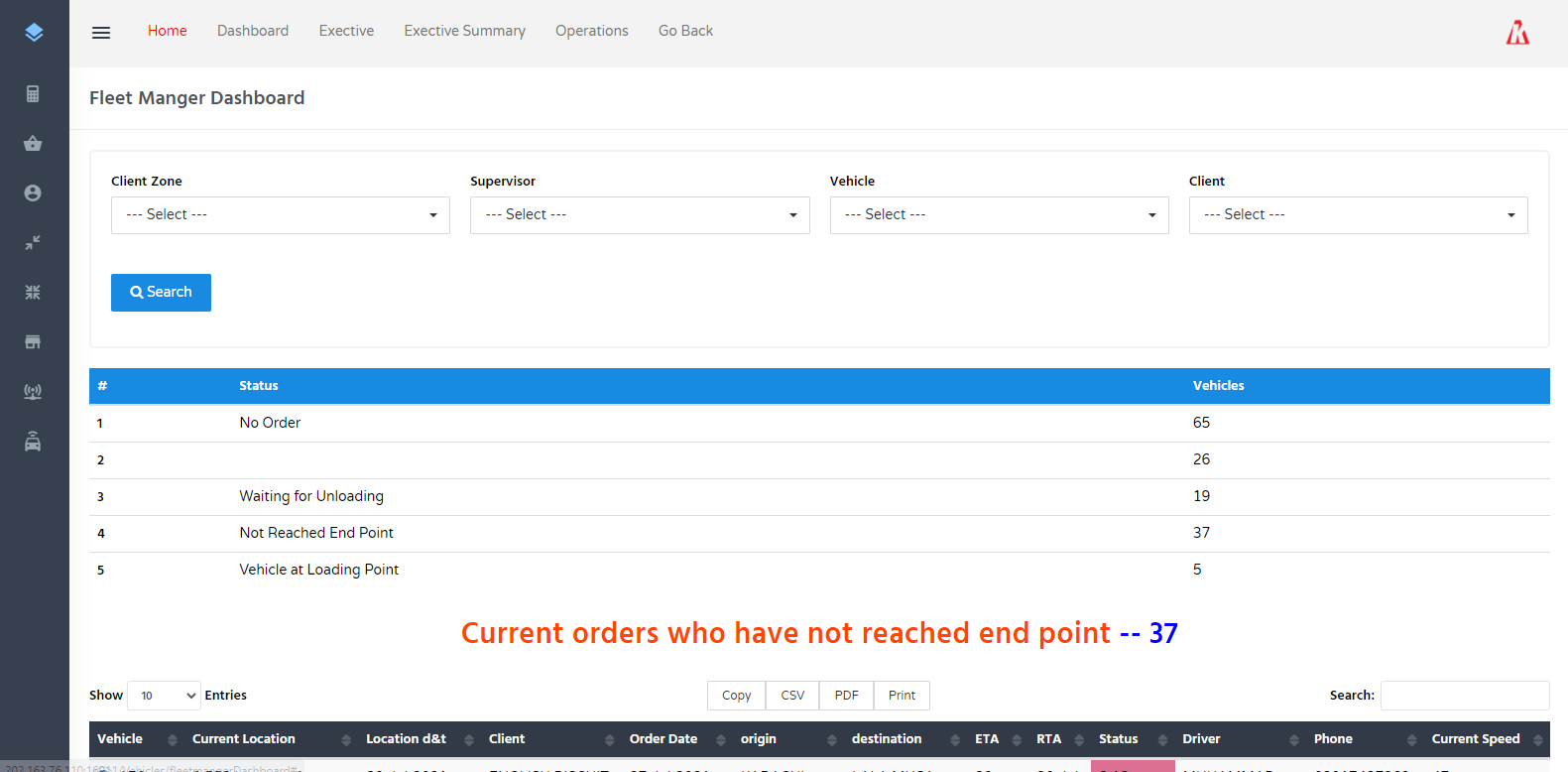Sort table by origin column
The image size is (1568, 772).
788,739
